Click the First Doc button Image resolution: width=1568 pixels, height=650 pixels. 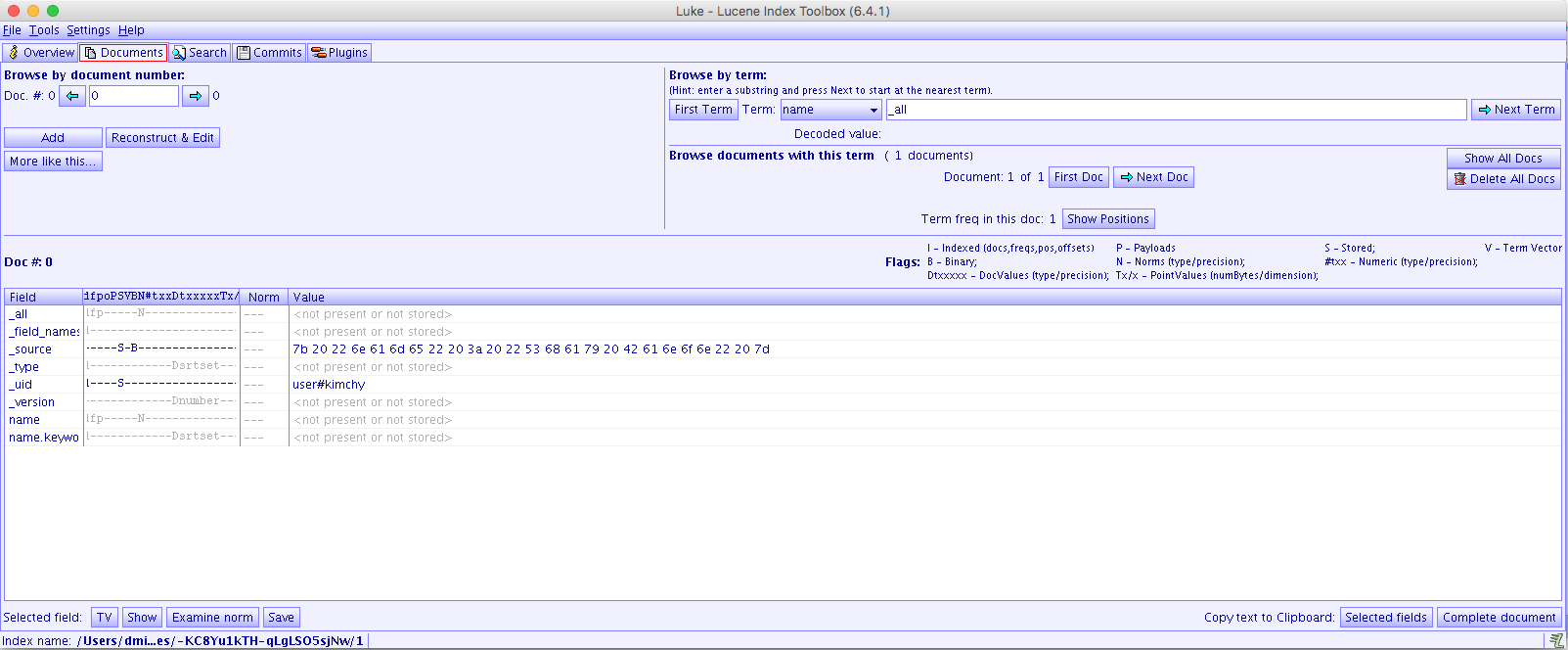[x=1078, y=177]
